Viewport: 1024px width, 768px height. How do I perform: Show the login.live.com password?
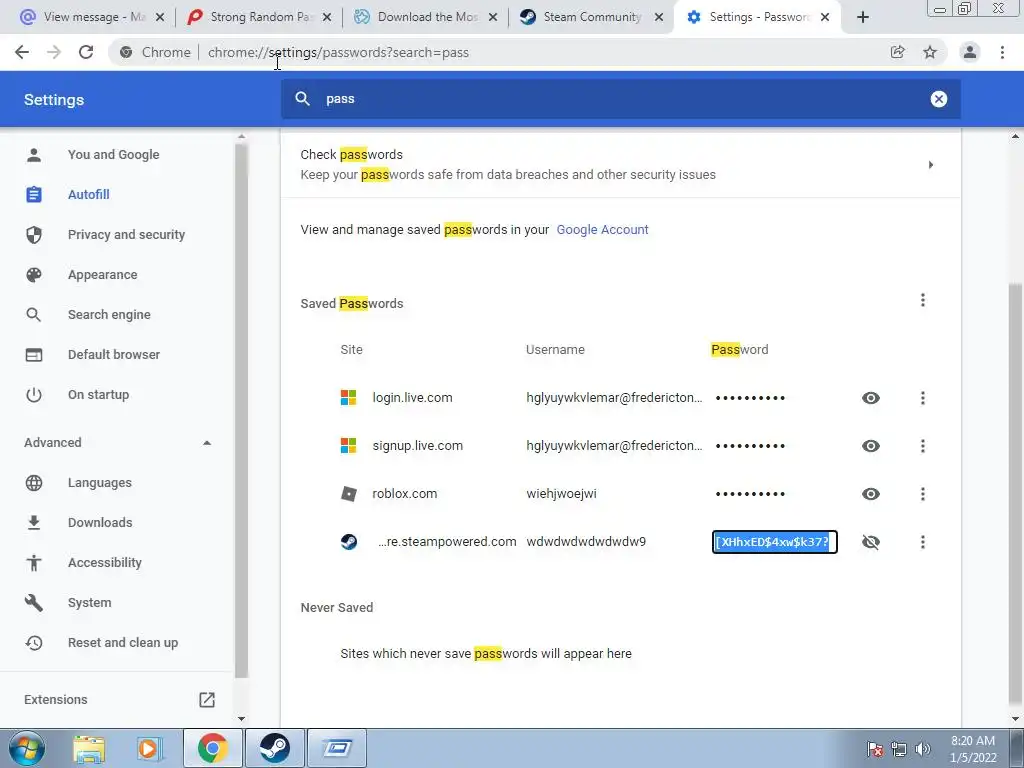(x=871, y=398)
